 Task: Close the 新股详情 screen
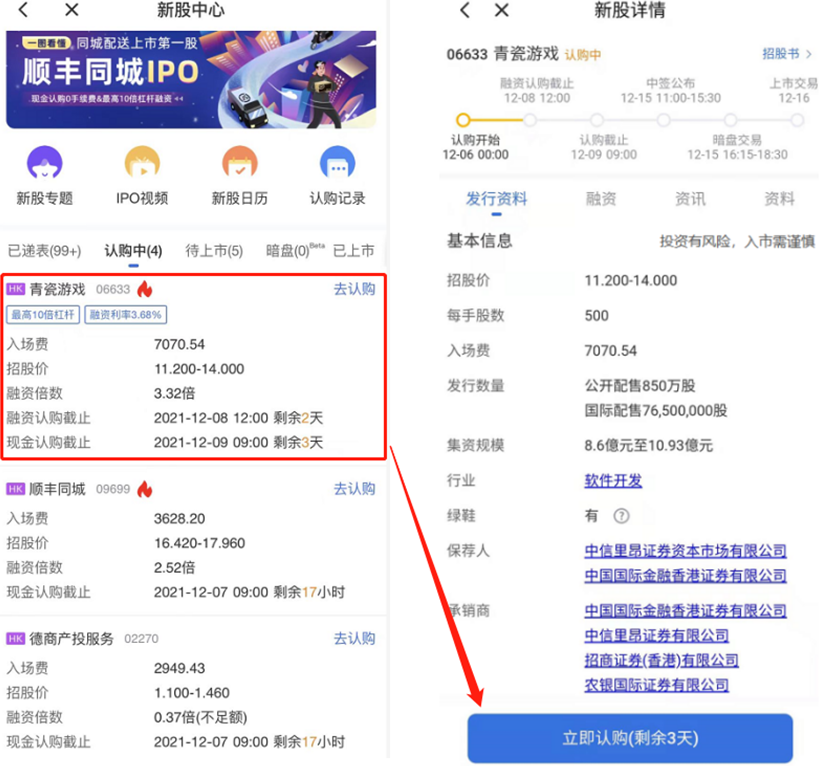point(502,9)
